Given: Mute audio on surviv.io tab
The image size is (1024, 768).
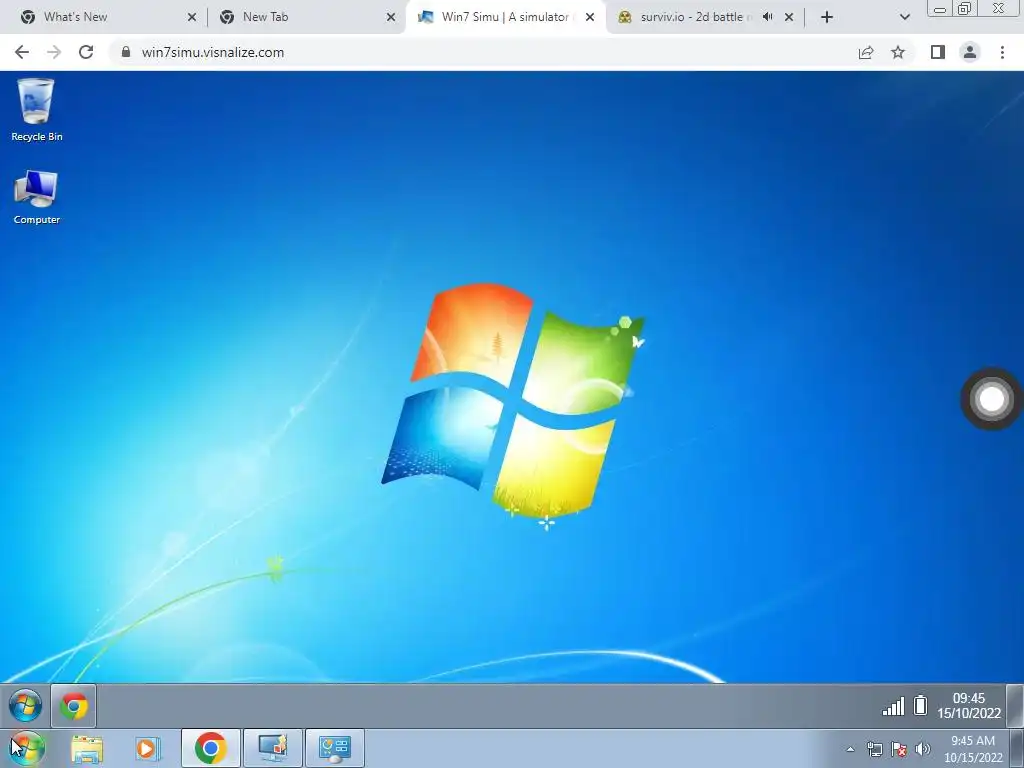Looking at the screenshot, I should (768, 17).
